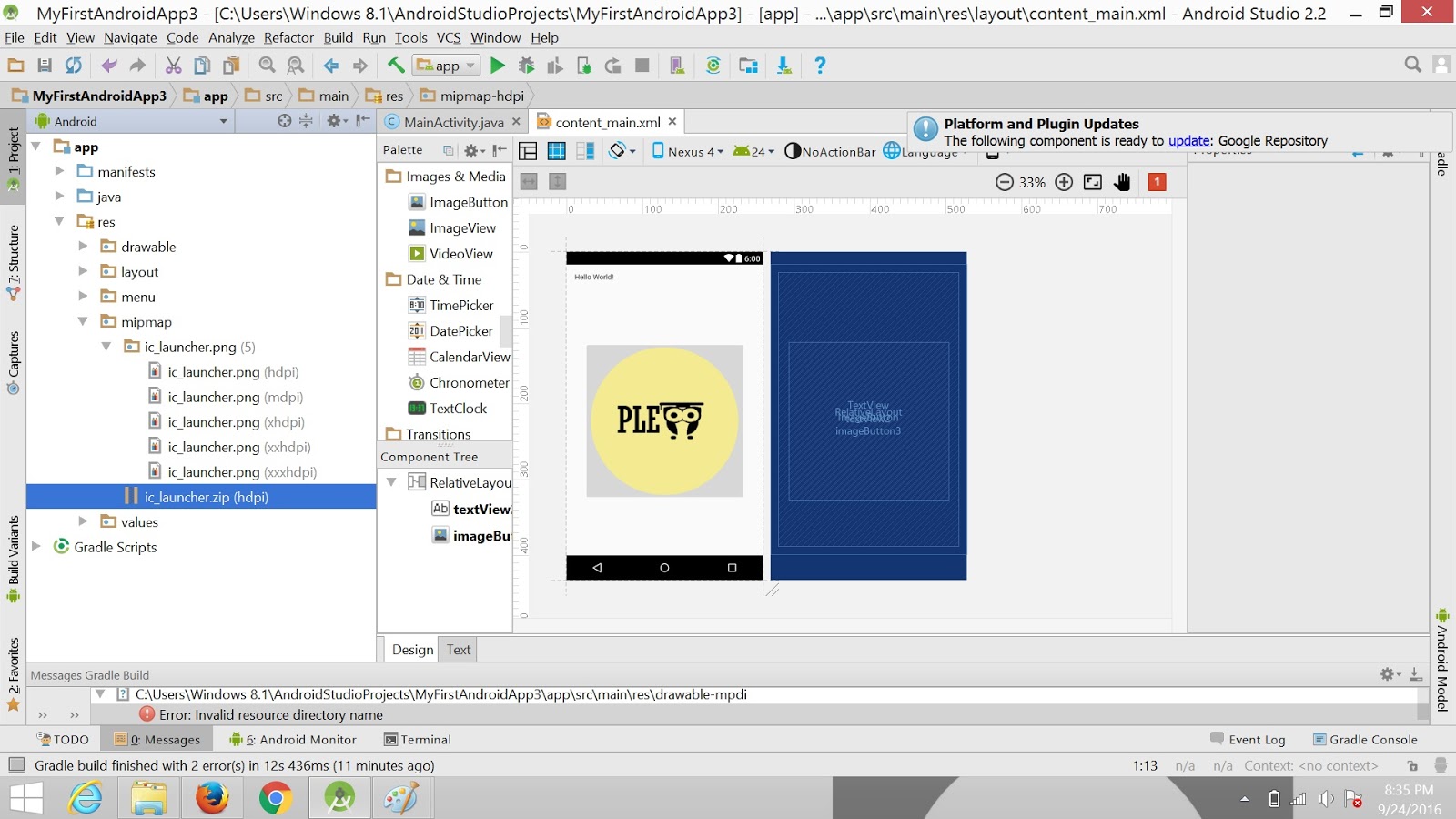The width and height of the screenshot is (1456, 819).
Task: Click the Help question mark icon
Action: click(820, 66)
